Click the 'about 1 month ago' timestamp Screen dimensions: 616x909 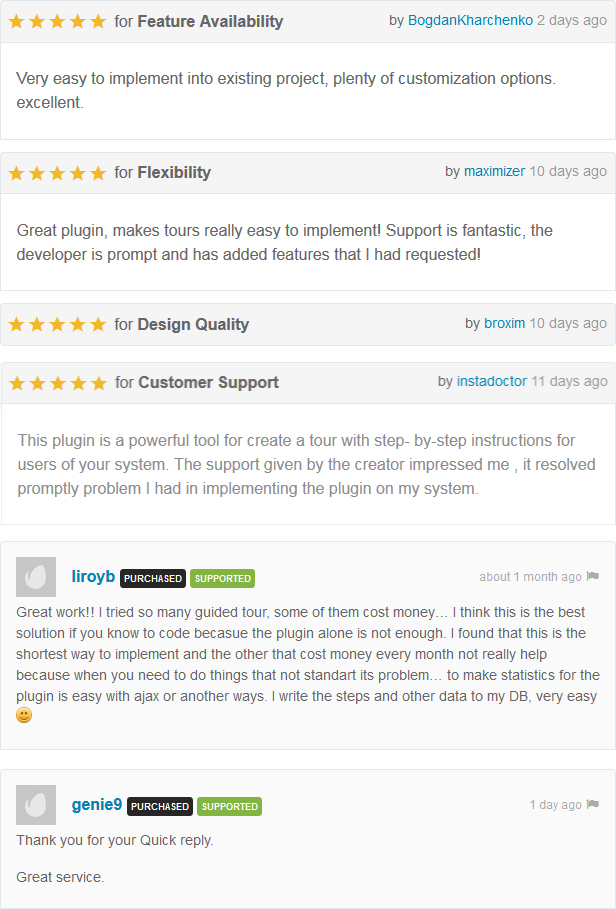530,577
